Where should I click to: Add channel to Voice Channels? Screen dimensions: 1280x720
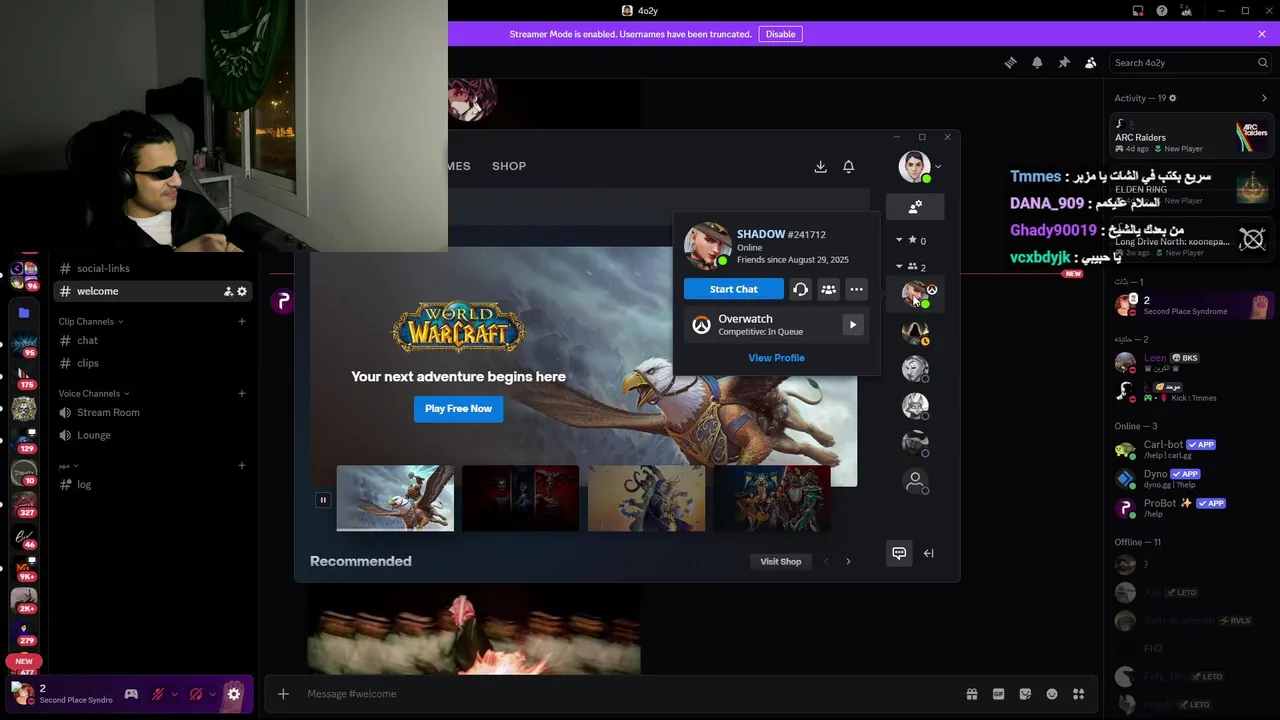(242, 393)
